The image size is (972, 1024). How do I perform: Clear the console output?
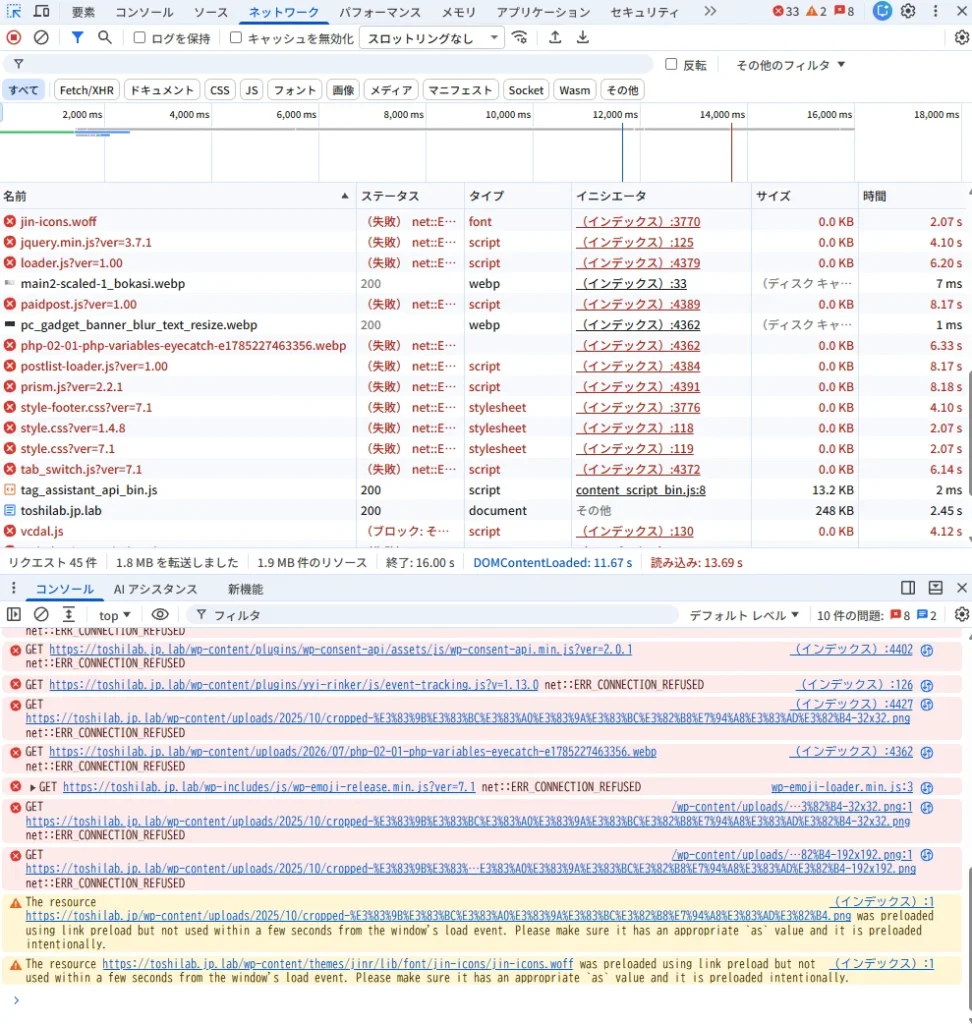(x=41, y=615)
